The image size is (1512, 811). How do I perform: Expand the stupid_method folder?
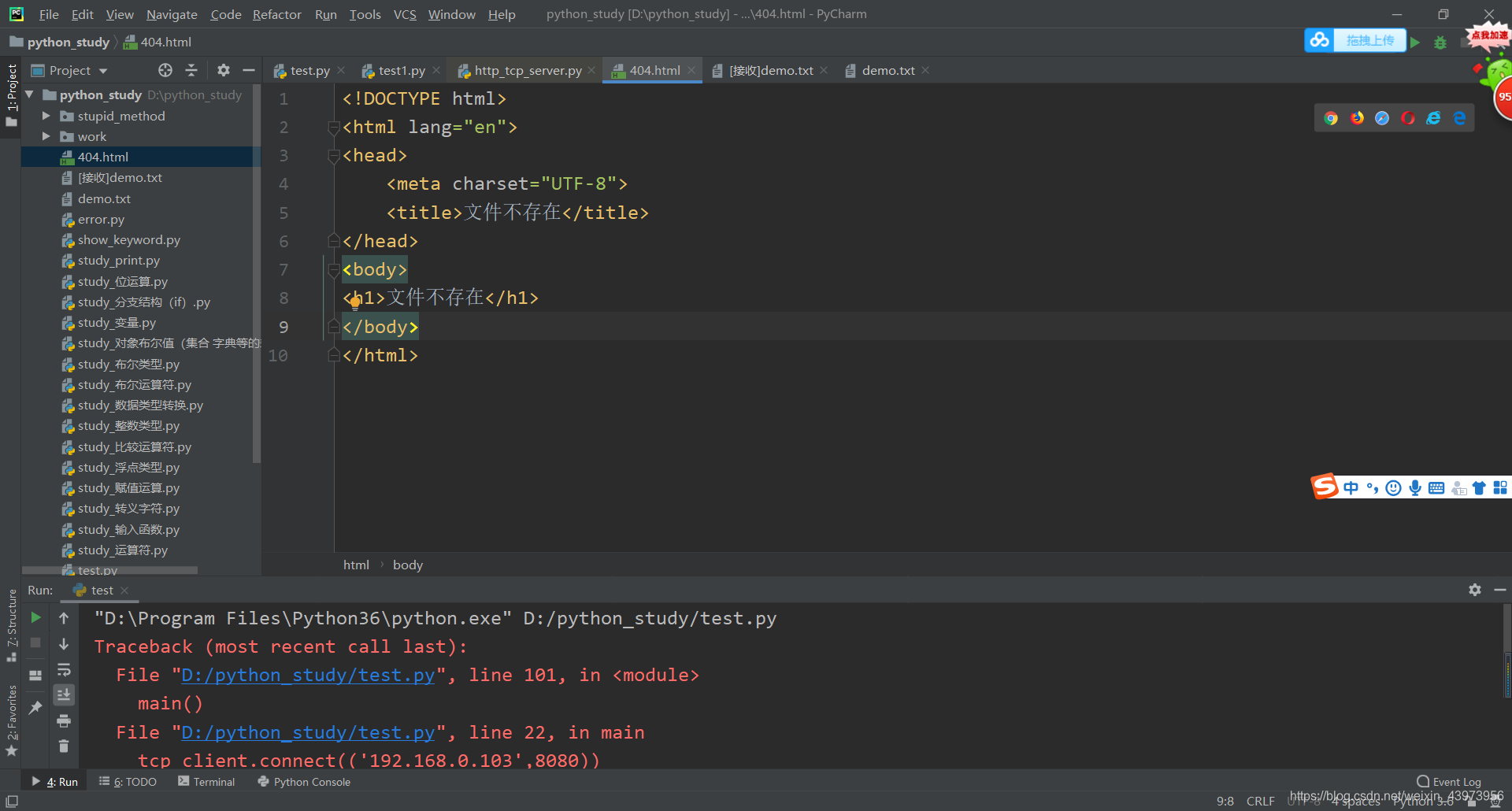click(x=46, y=116)
